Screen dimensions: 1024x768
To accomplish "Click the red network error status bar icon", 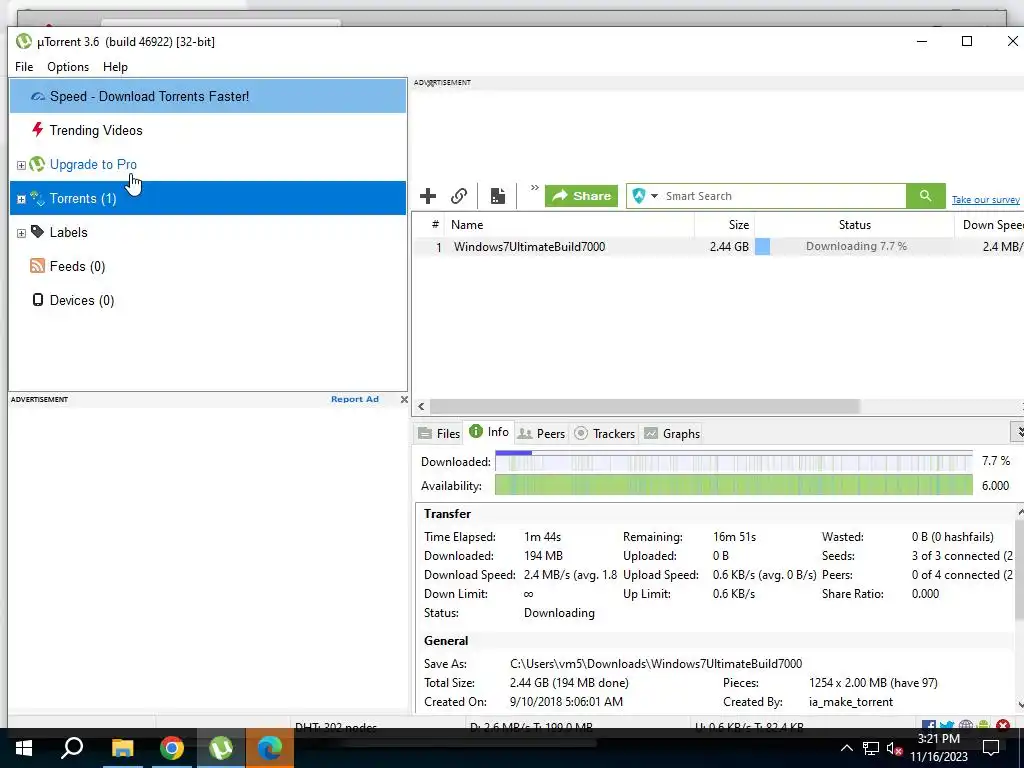I will [1003, 725].
